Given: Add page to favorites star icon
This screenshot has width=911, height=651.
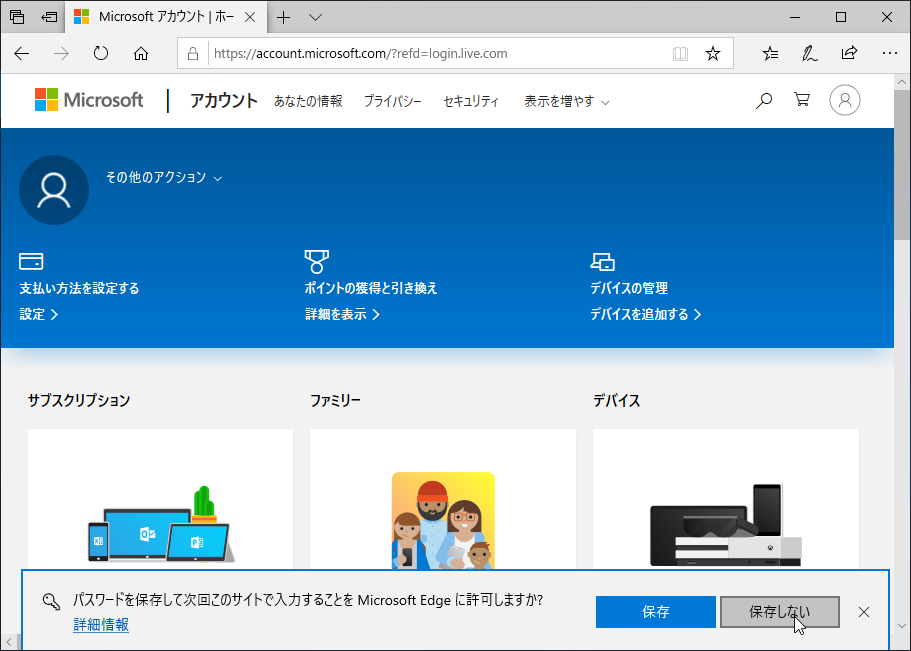Looking at the screenshot, I should pos(713,54).
